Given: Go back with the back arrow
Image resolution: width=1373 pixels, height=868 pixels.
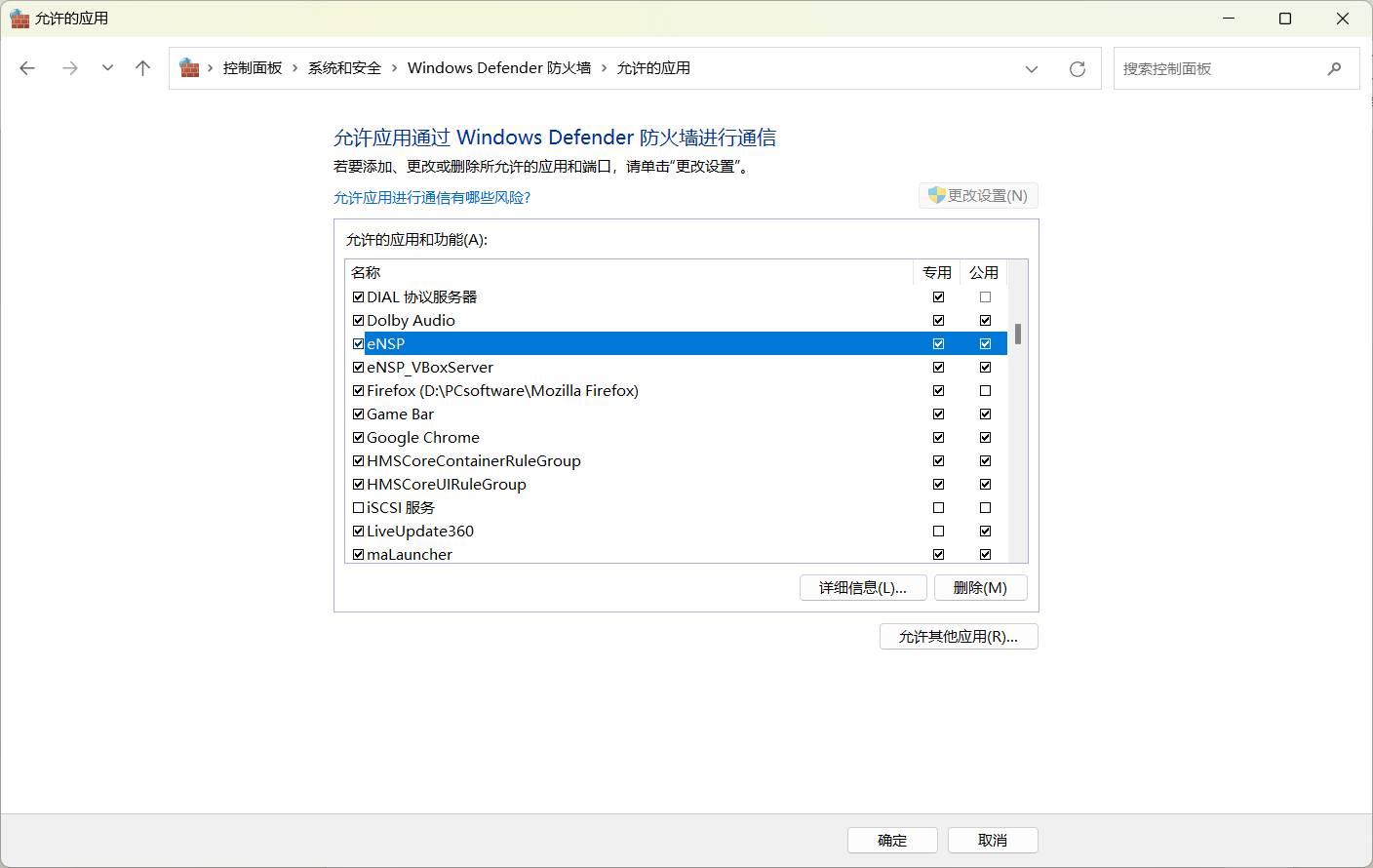Looking at the screenshot, I should click(27, 68).
